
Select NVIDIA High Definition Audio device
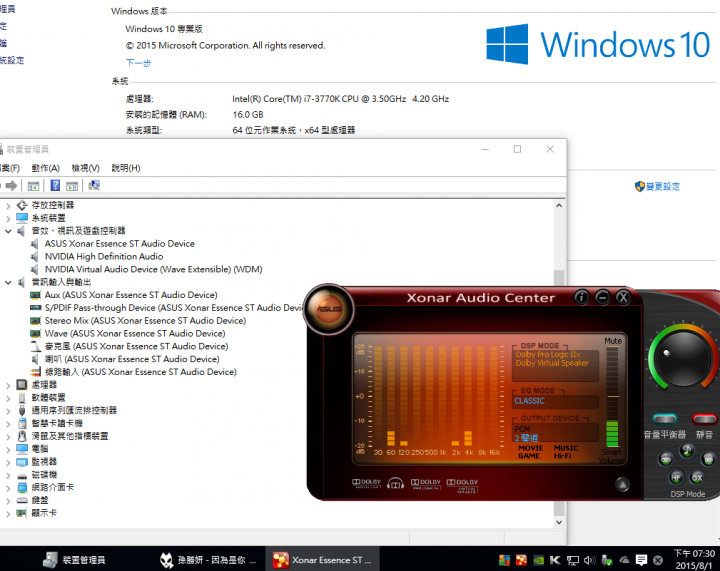(104, 257)
